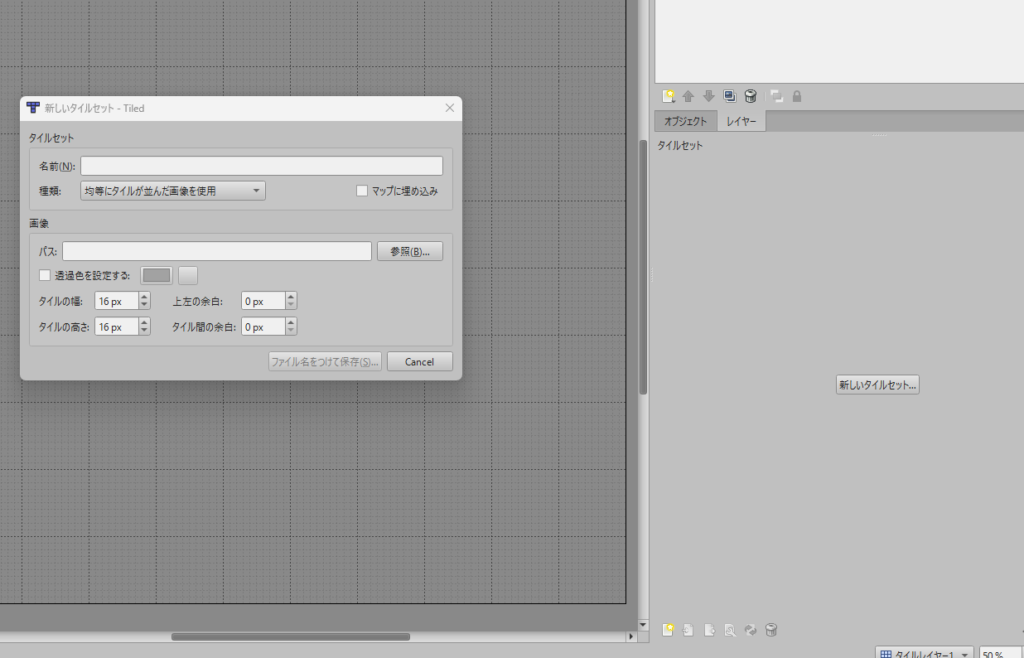Switch to the オブジェクト tab
This screenshot has height=658, width=1024.
tap(686, 122)
